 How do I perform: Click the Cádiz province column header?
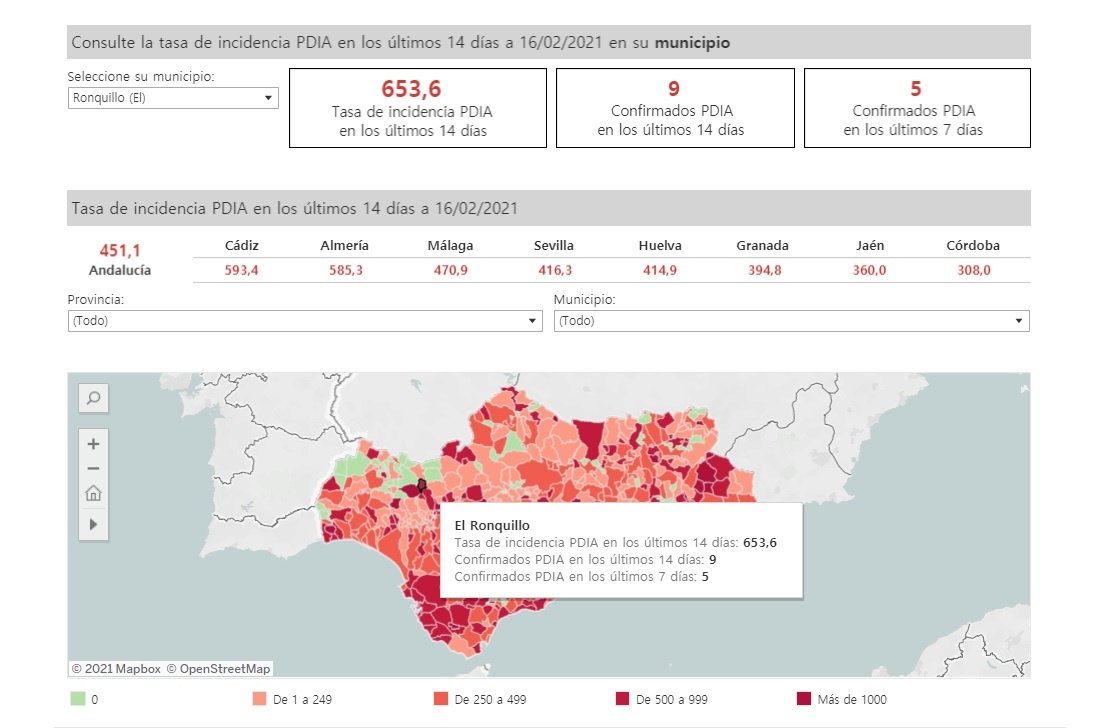pos(242,245)
